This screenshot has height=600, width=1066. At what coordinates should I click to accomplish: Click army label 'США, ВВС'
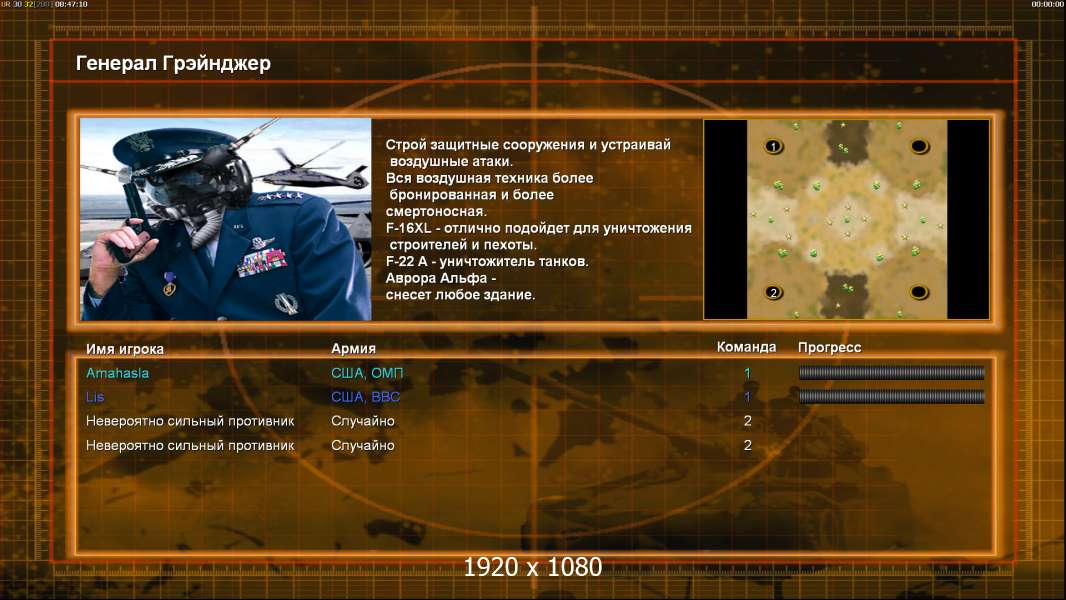click(x=365, y=397)
